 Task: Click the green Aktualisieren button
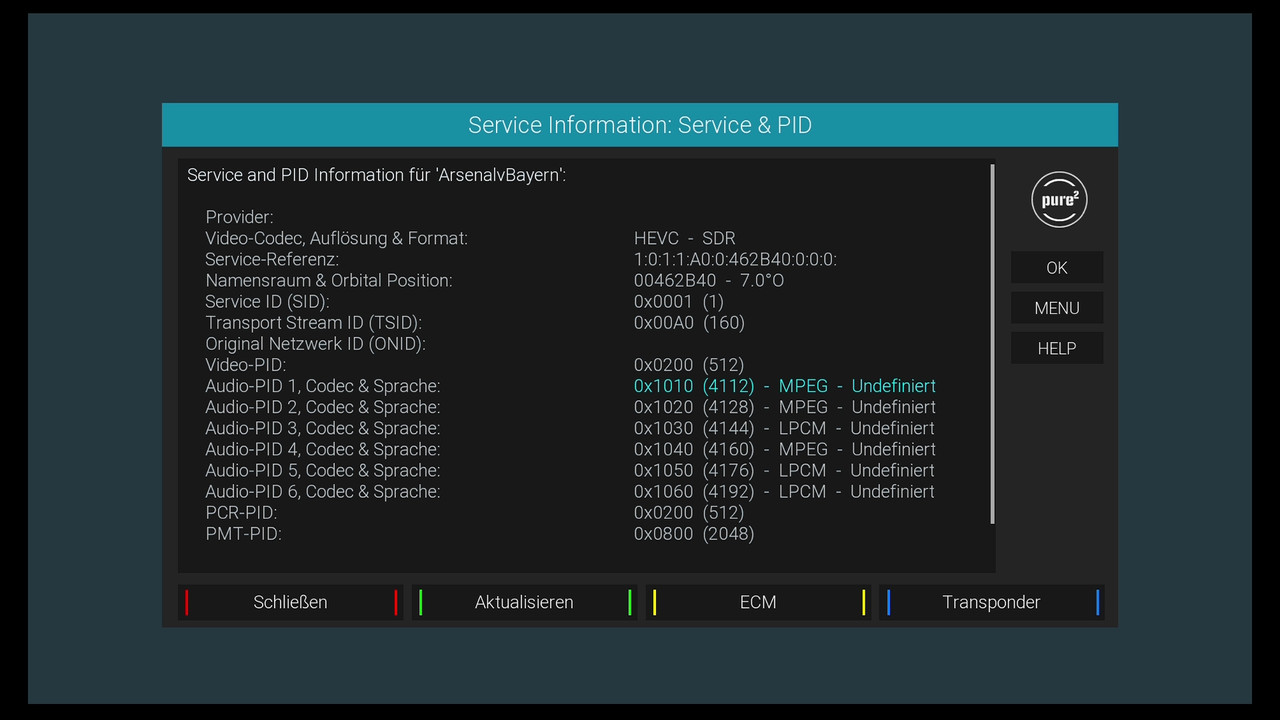point(524,602)
